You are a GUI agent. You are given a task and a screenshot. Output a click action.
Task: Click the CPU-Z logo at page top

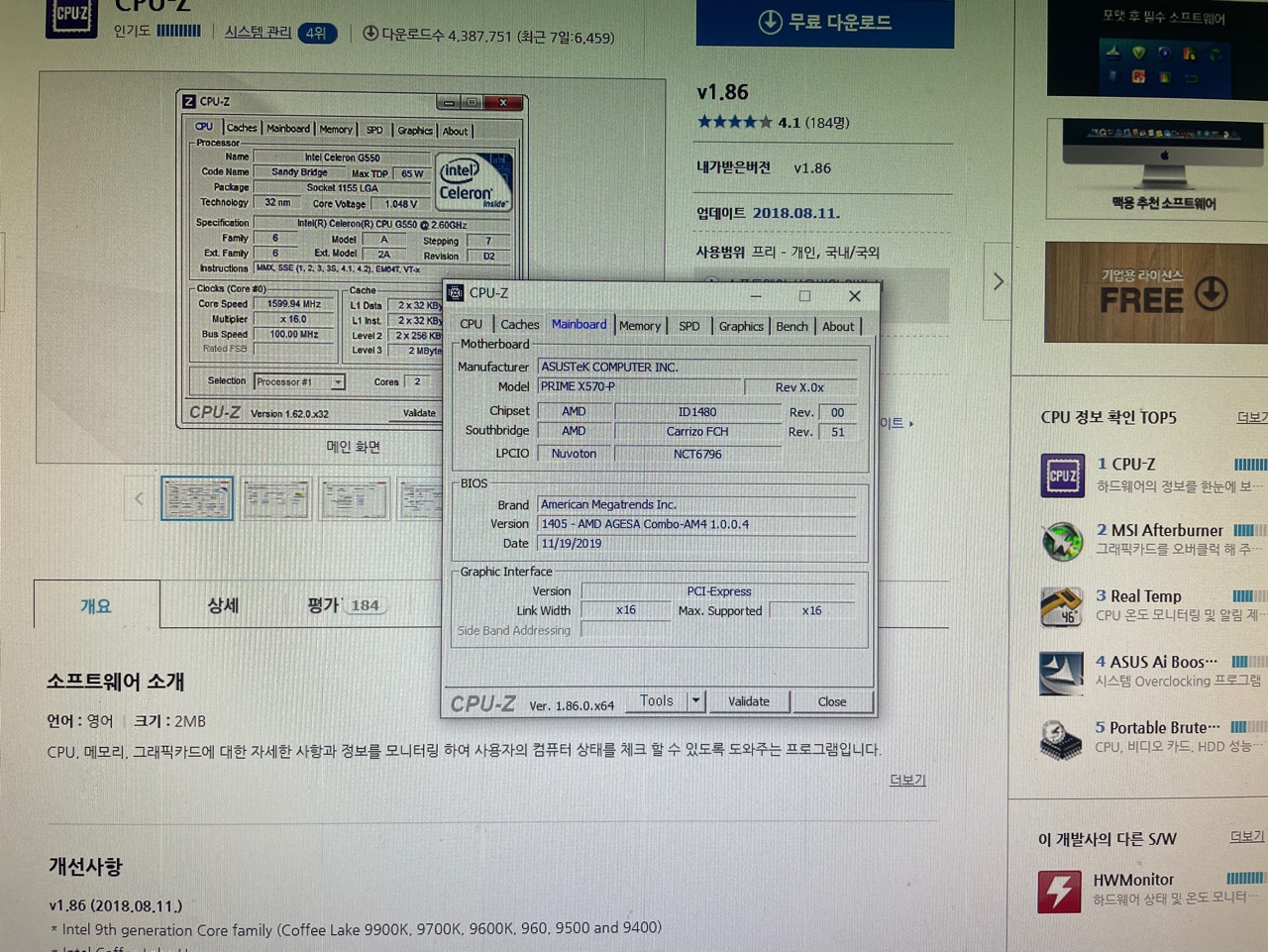71,17
